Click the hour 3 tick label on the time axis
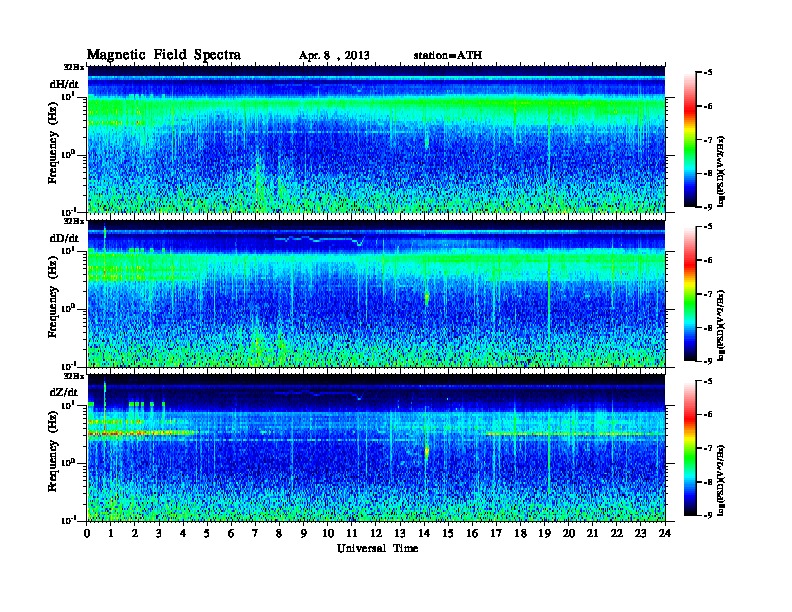Image resolution: width=792 pixels, height=612 pixels. [x=160, y=534]
